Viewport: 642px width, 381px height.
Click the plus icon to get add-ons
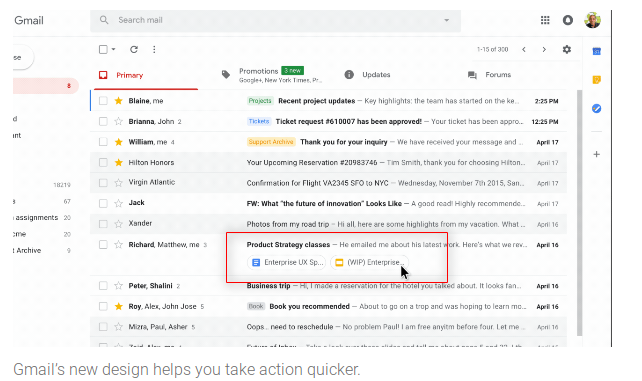click(597, 154)
